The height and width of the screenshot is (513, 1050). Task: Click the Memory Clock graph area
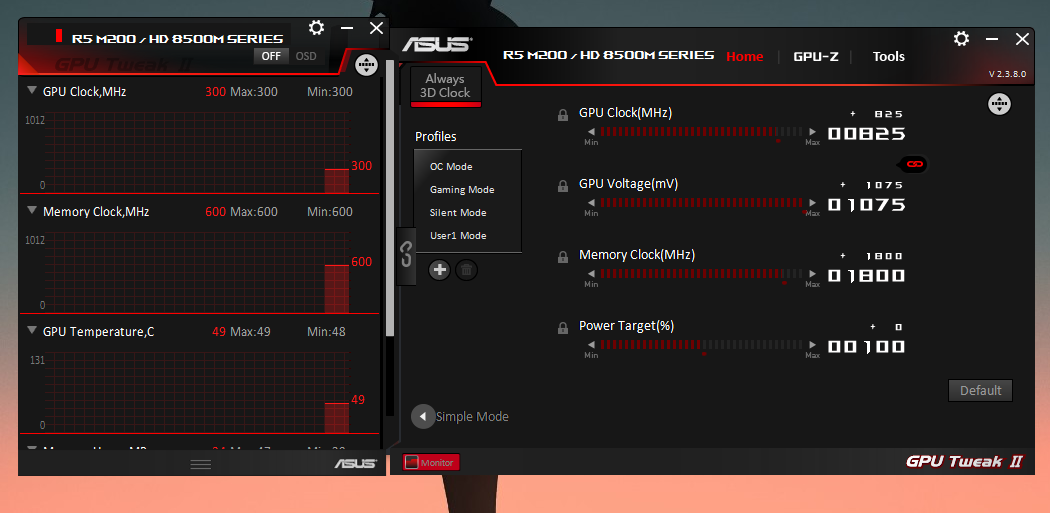tap(197, 272)
